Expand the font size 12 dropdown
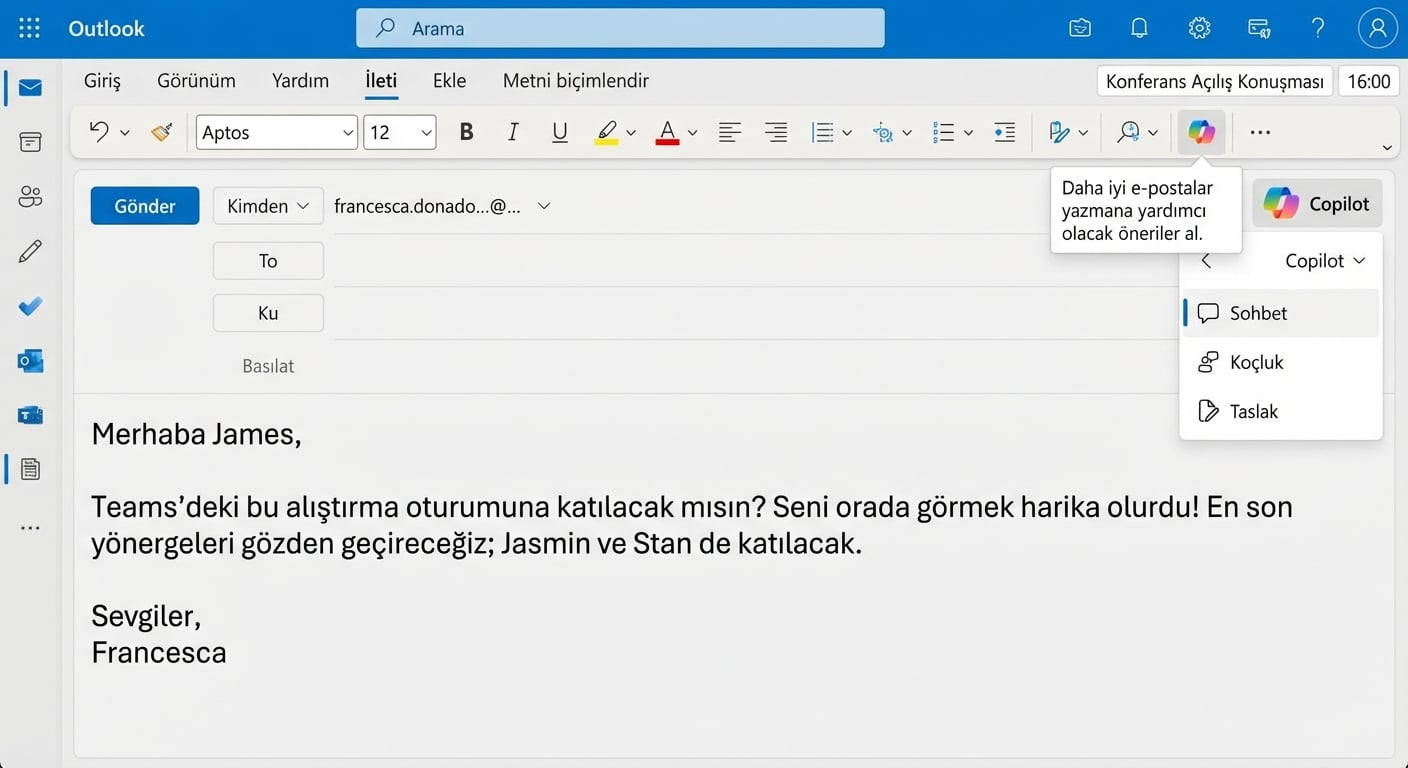 [x=399, y=131]
